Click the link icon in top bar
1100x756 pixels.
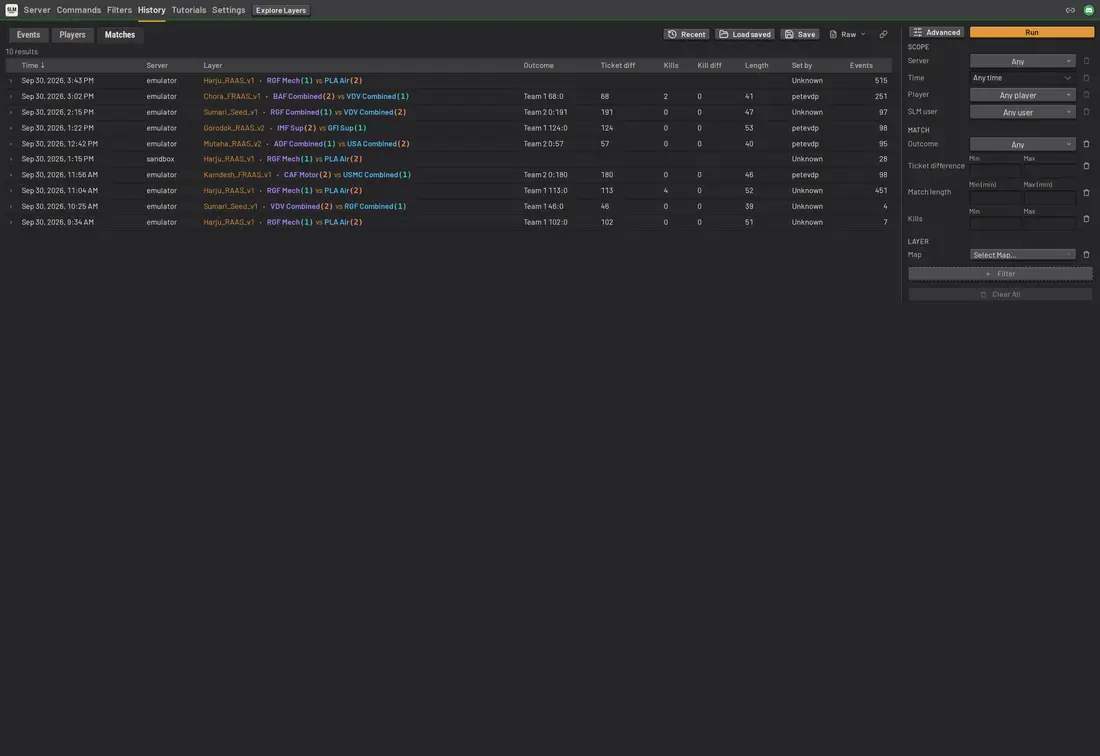coord(1070,10)
